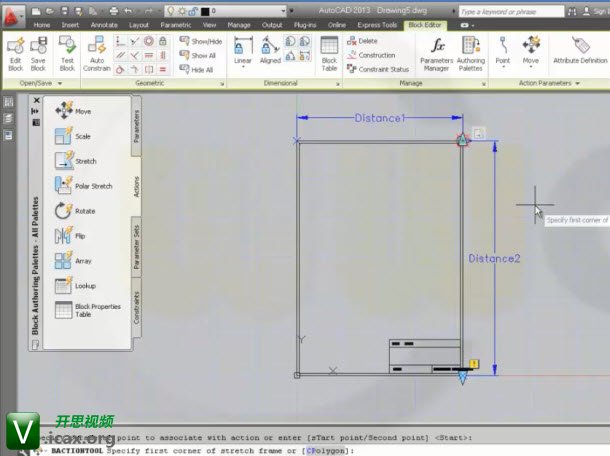The height and width of the screenshot is (456, 610).
Task: Click the Fix geometric constraint lock icon
Action: coord(163,41)
